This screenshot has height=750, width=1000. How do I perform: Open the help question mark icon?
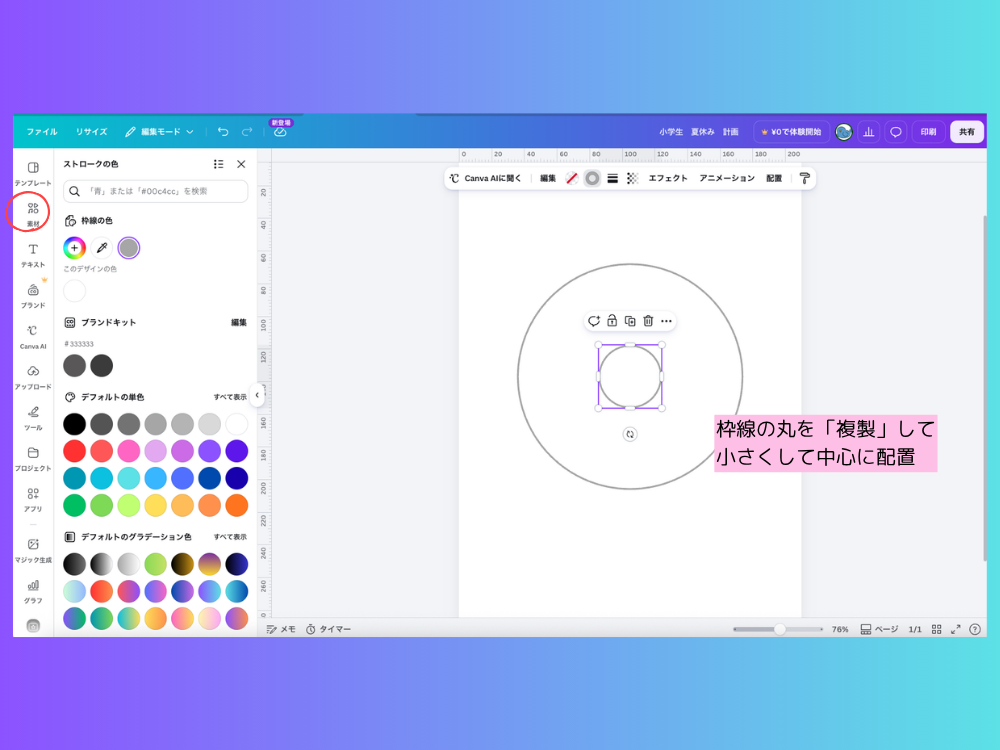coord(974,629)
